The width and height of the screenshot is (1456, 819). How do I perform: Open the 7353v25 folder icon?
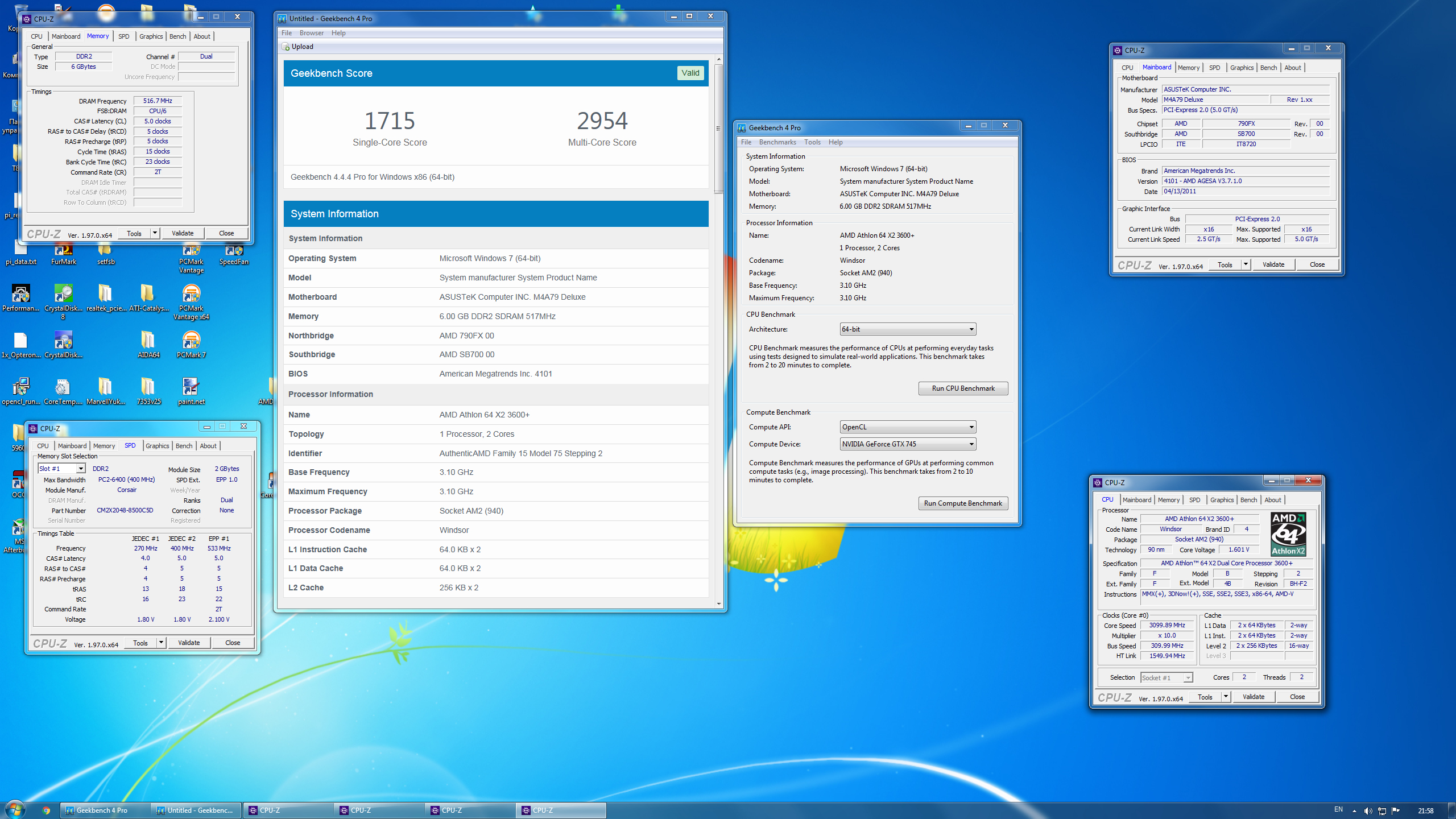[x=148, y=391]
